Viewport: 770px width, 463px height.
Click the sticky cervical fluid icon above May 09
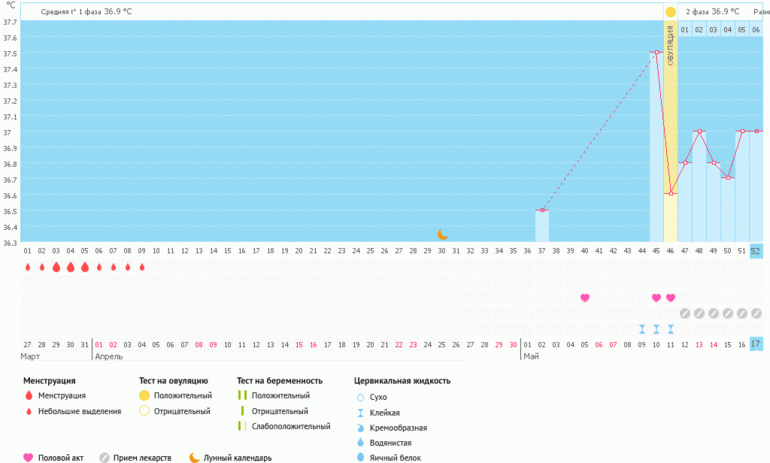[642, 328]
